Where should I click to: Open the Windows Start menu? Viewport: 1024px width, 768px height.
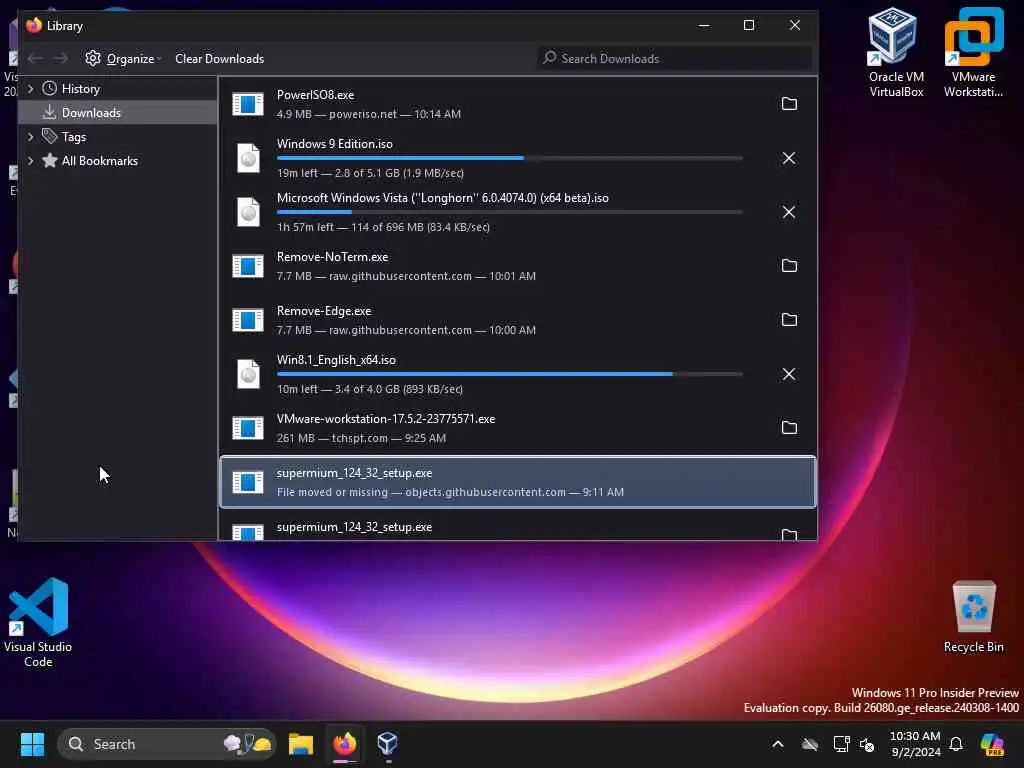tap(32, 744)
